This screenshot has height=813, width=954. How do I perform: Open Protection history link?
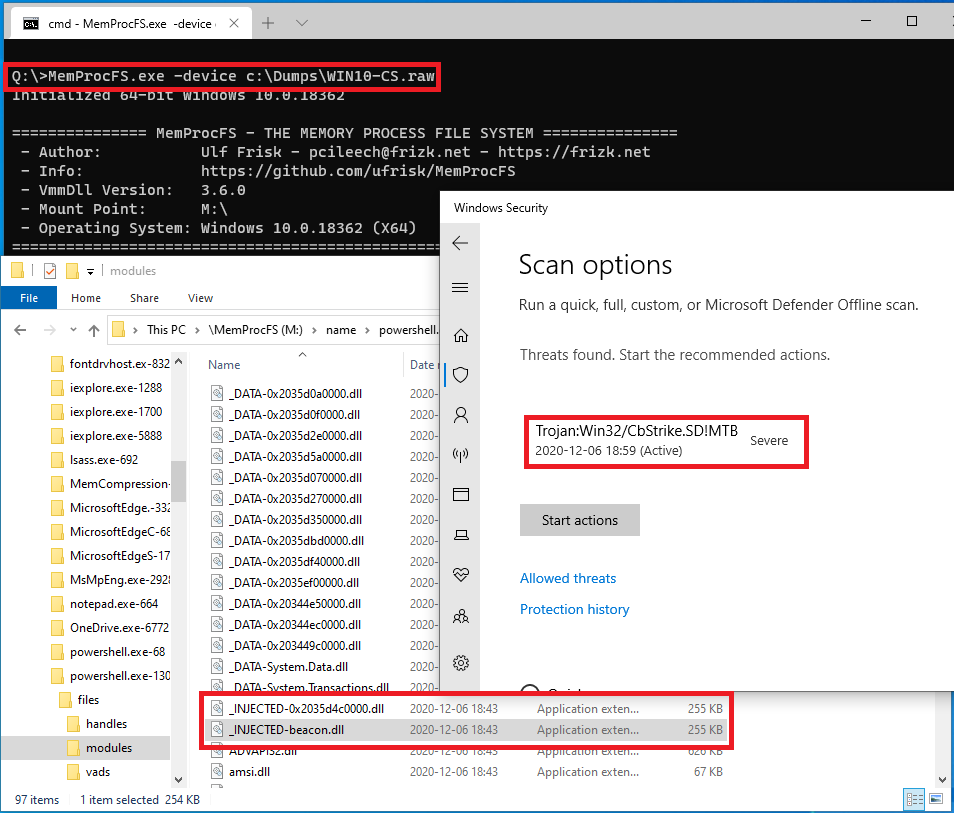pyautogui.click(x=574, y=609)
